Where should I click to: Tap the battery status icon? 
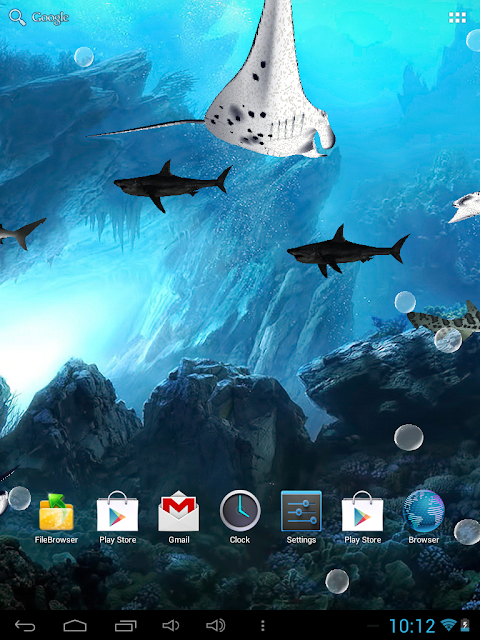pyautogui.click(x=465, y=625)
